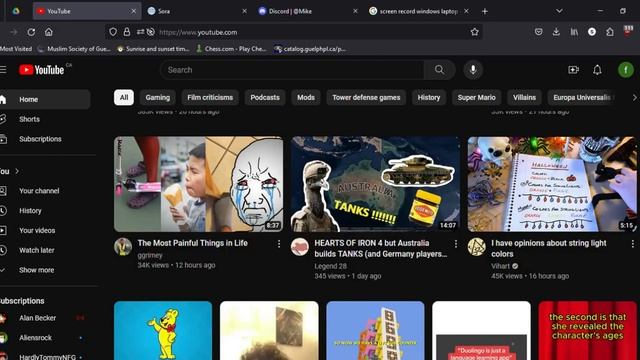Open Chess.com bookmark

point(231,49)
